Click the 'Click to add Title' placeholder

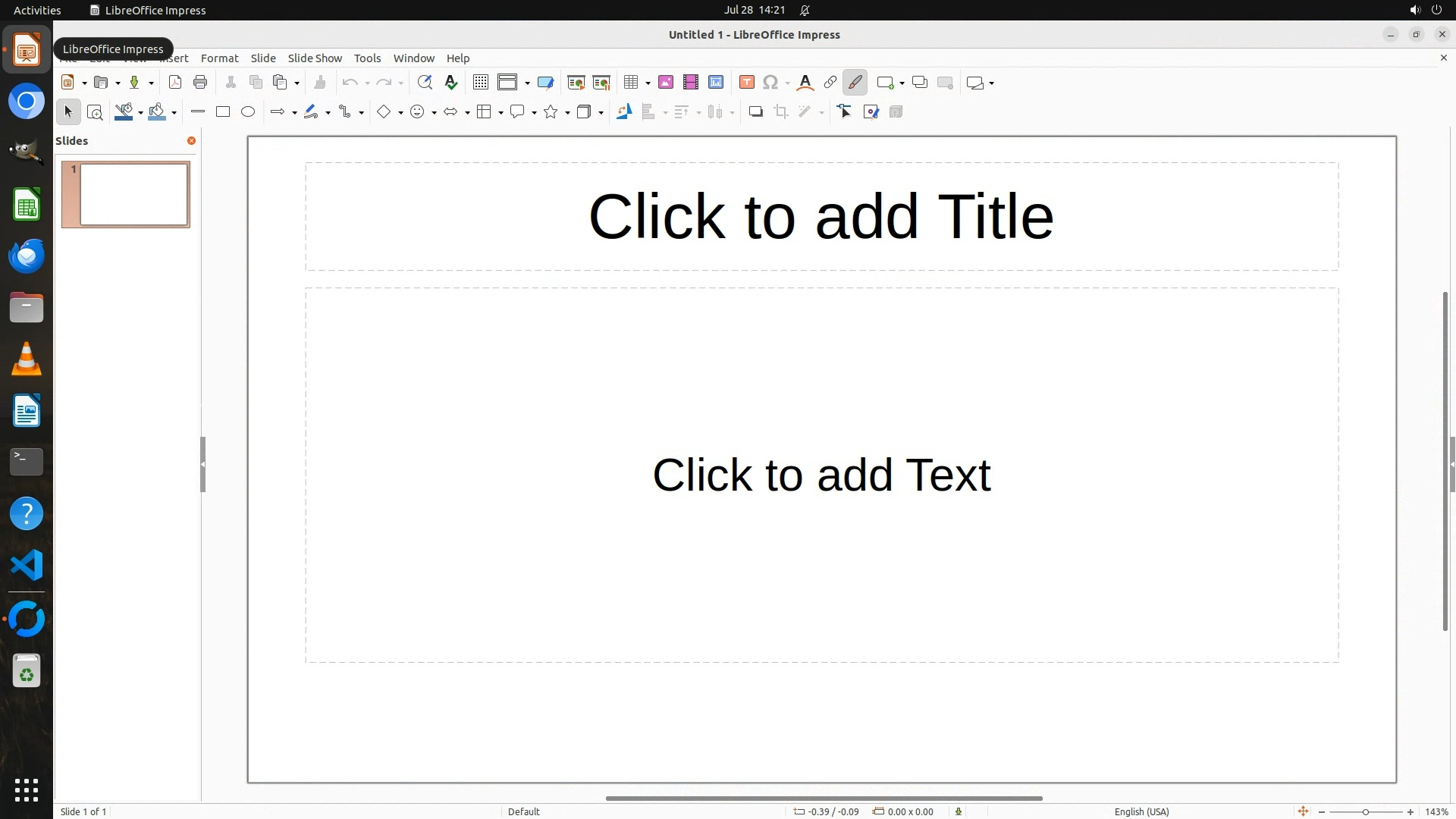pos(821,217)
